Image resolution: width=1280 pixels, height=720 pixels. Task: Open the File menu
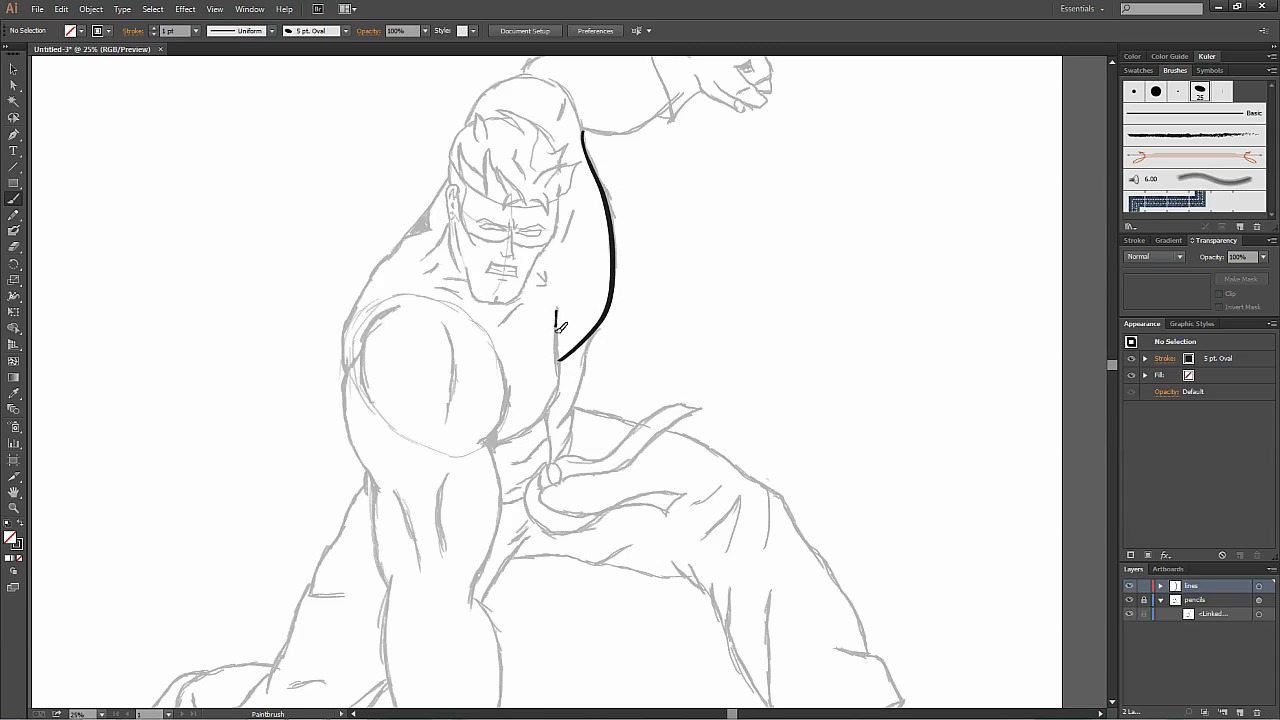pyautogui.click(x=37, y=9)
